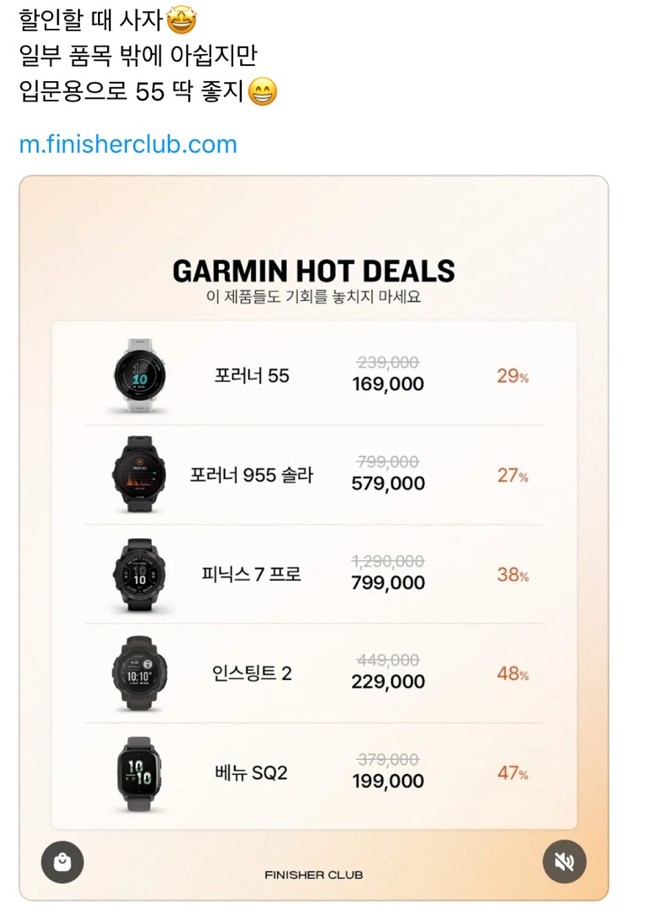Tap the shopping bag icon
645x907 pixels.
[62, 862]
